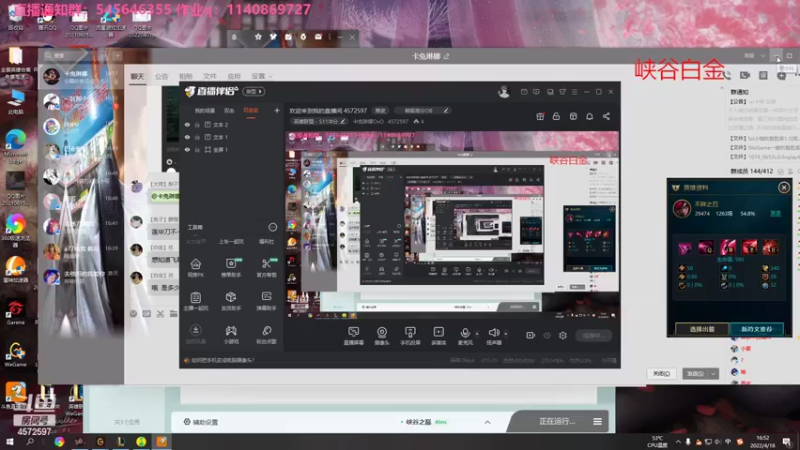Open the 弹幕助手 tool

pos(266,301)
